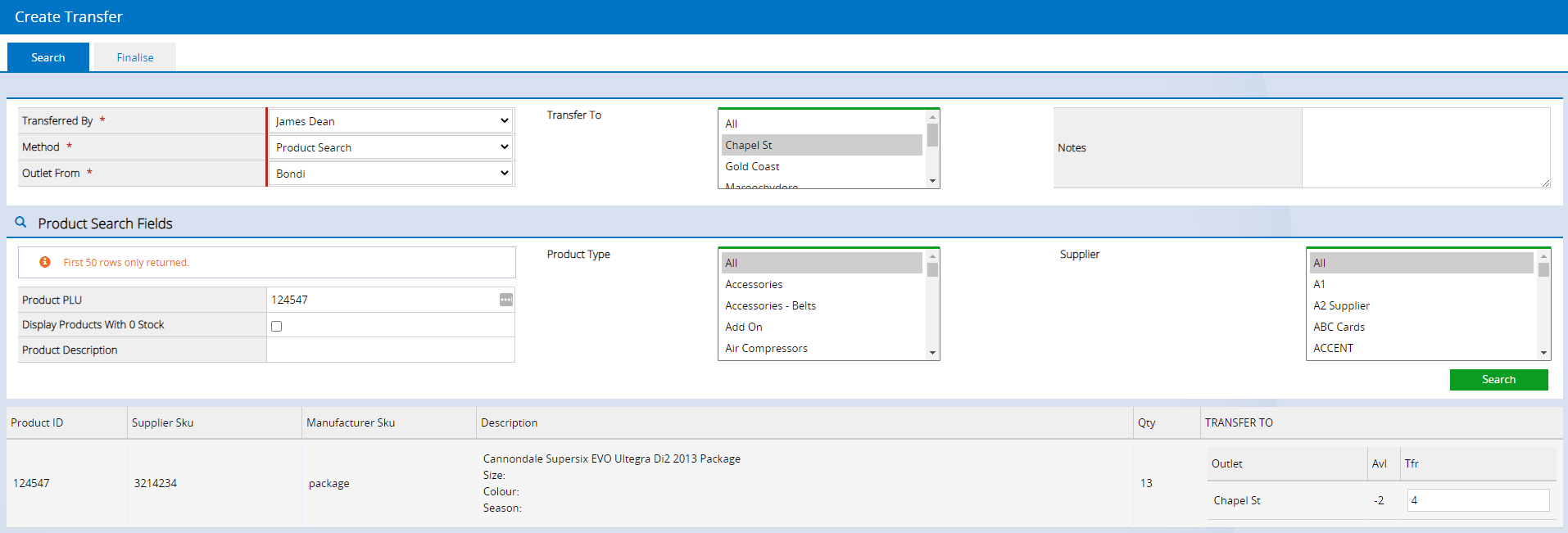Select ABC Cards in the Supplier list

[1421, 327]
